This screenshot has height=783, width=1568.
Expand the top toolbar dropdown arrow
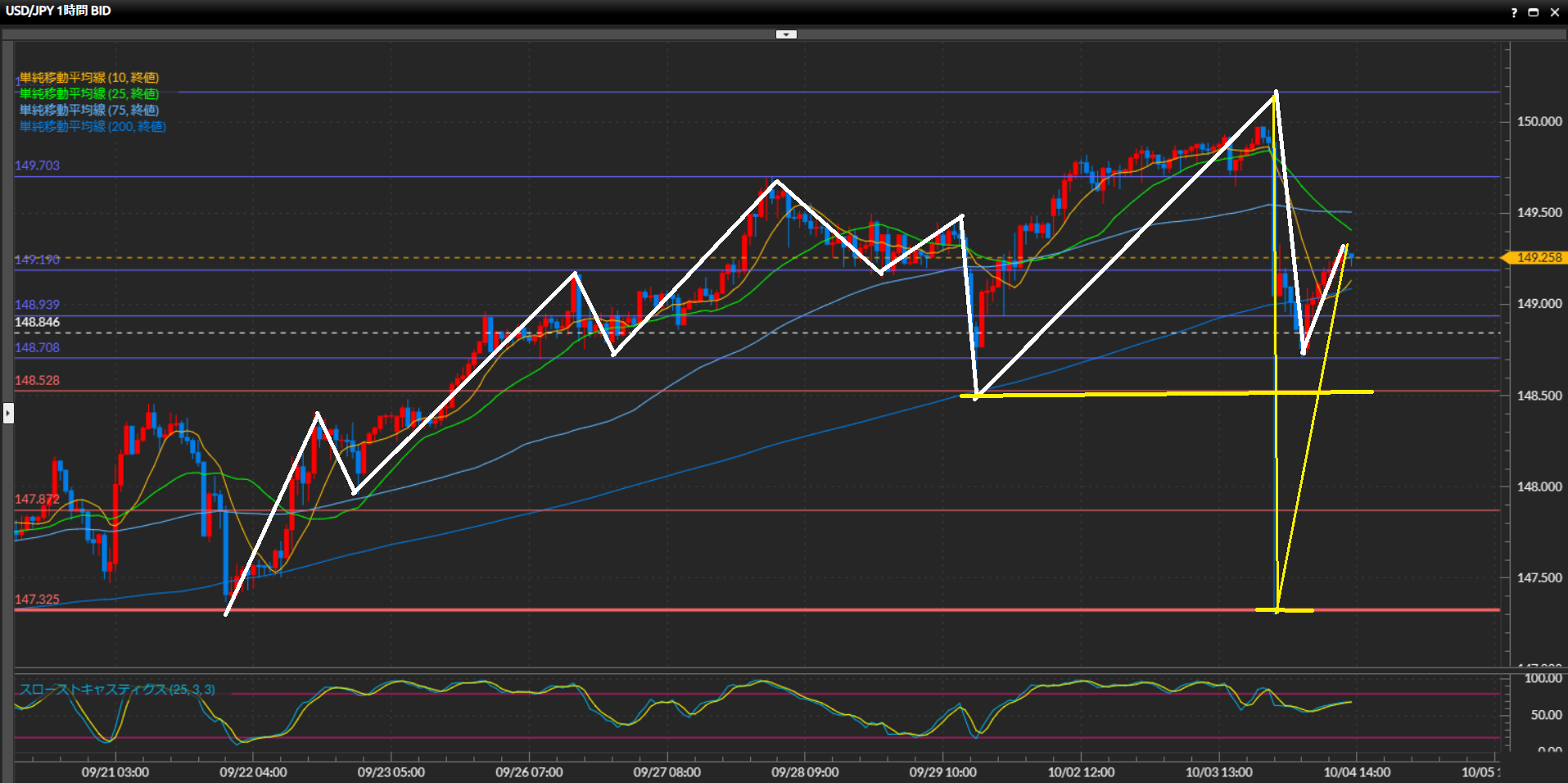[786, 34]
